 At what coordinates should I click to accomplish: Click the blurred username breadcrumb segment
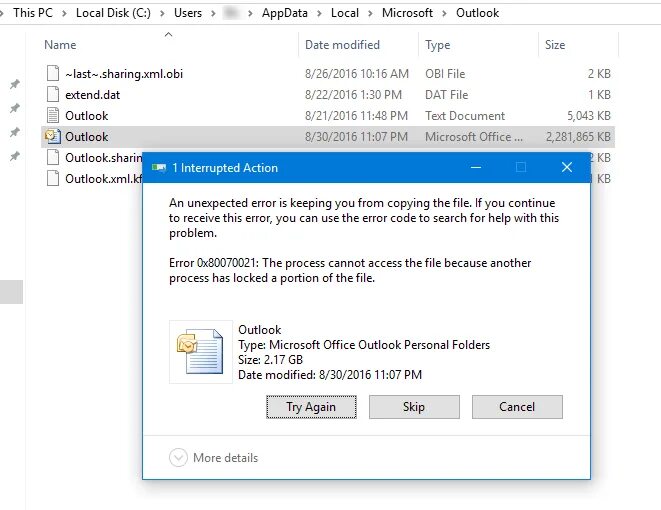231,13
